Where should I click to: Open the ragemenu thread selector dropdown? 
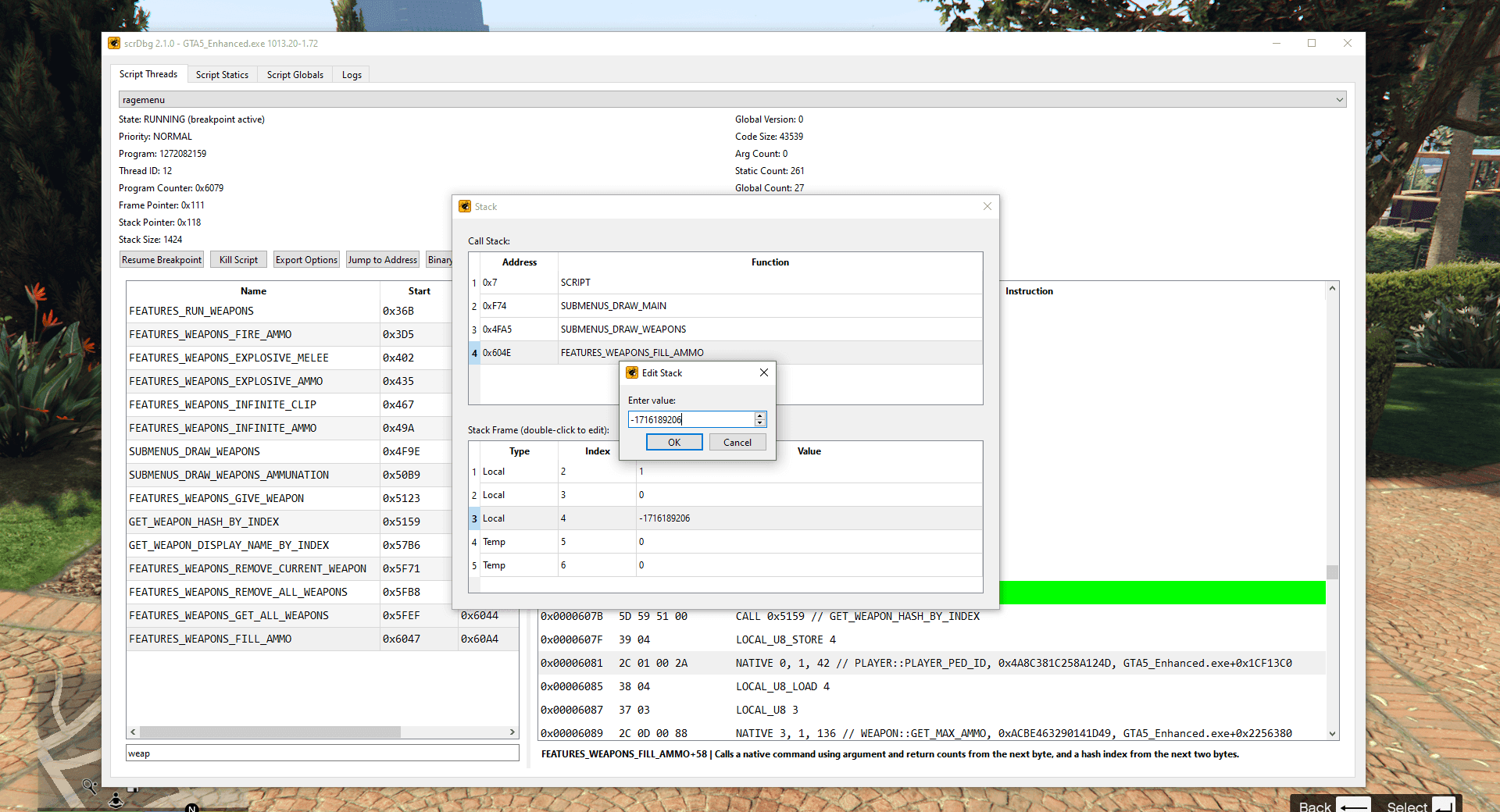[1337, 99]
